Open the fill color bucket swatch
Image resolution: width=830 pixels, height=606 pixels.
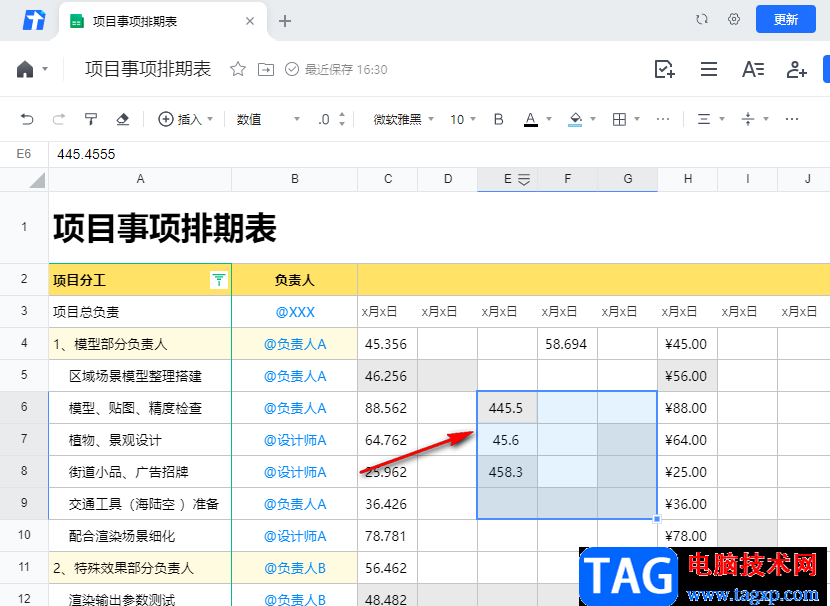coord(575,119)
